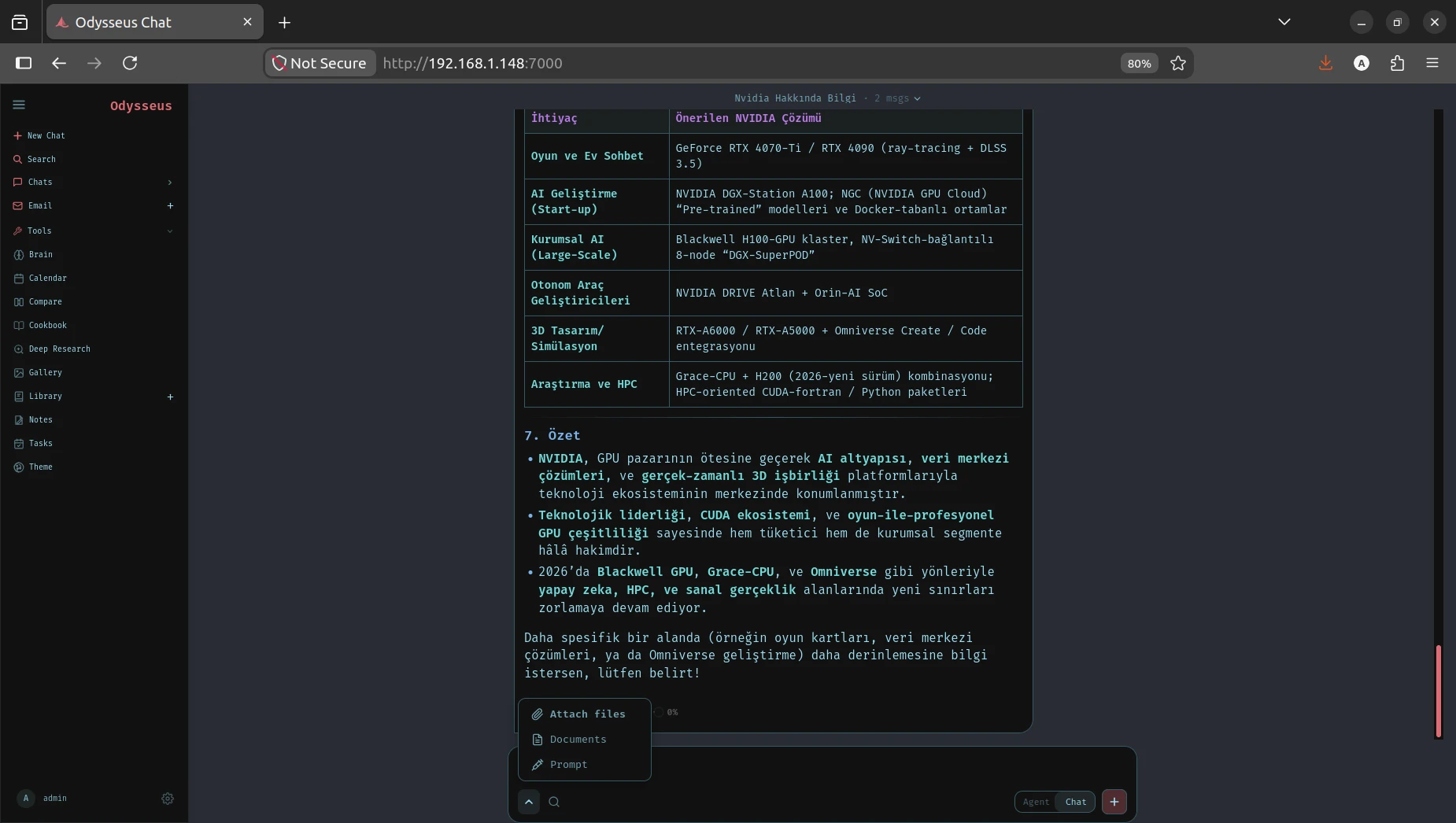Click the 0% context usage indicator
The height and width of the screenshot is (823, 1456).
666,712
